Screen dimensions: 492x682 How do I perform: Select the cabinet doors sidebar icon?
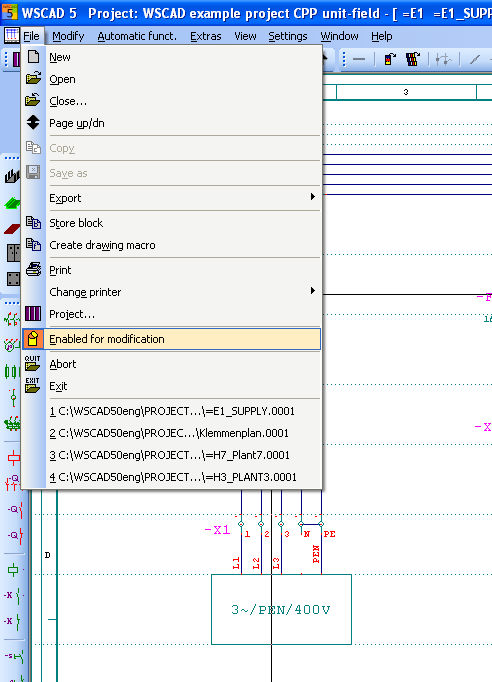pos(13,253)
